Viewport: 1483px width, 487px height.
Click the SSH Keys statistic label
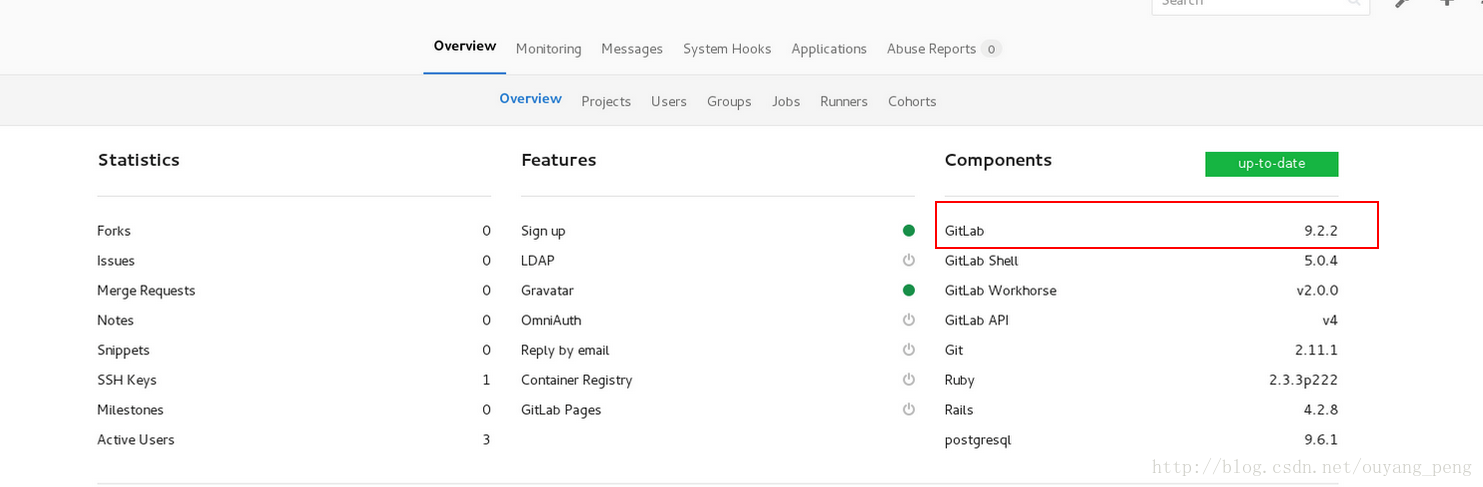(x=127, y=381)
